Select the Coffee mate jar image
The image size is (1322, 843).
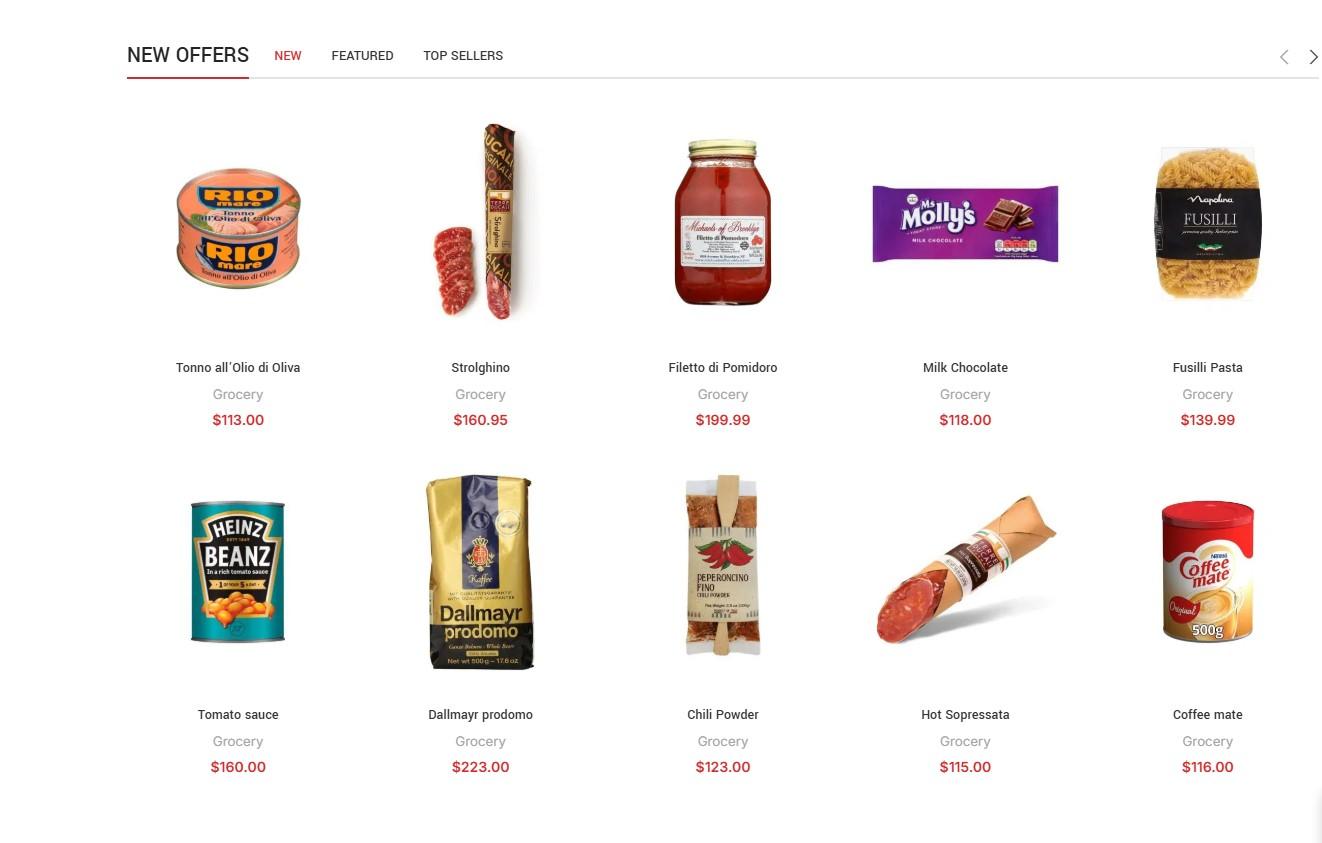(x=1207, y=571)
